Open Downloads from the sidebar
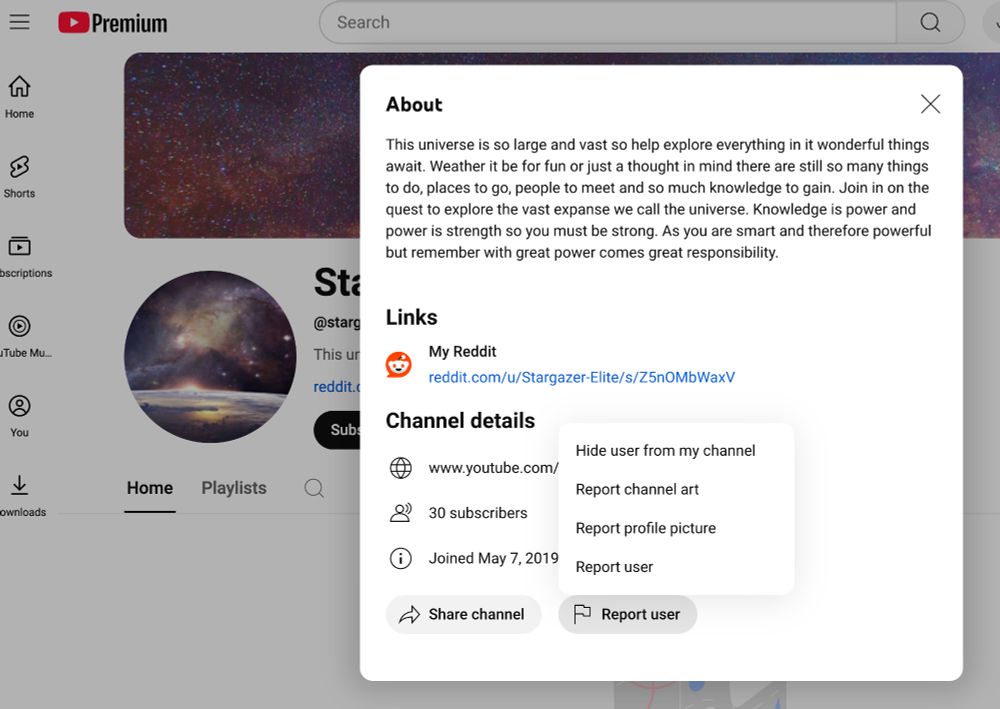This screenshot has height=709, width=1000. [x=23, y=495]
